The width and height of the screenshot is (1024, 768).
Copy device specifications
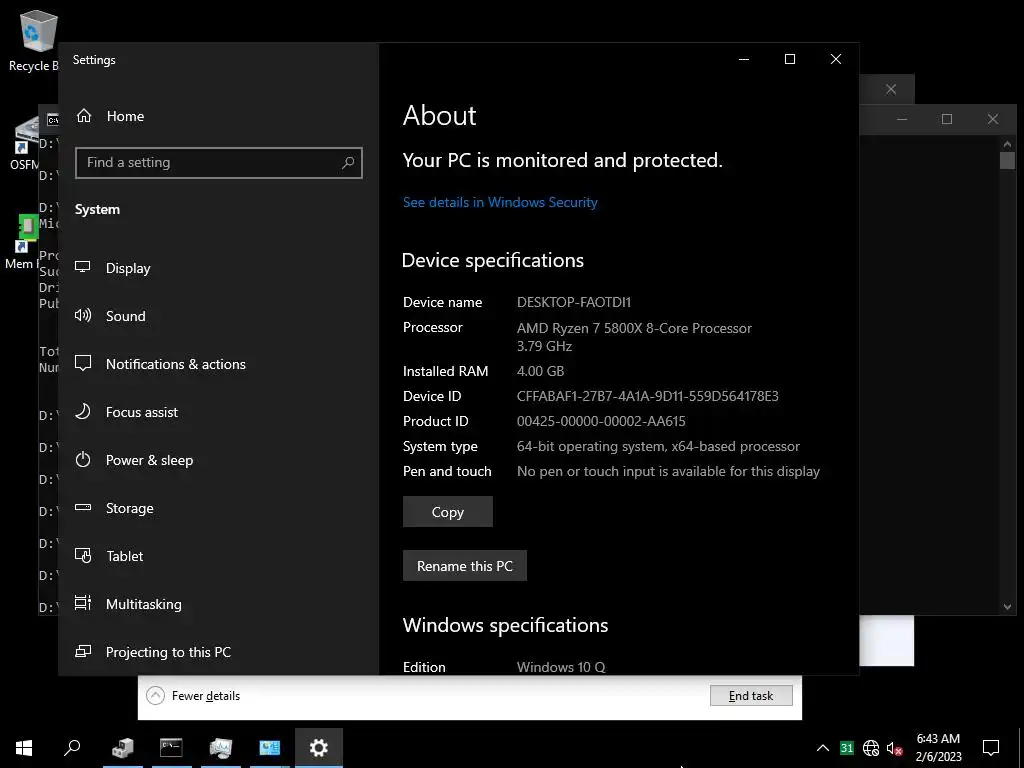(447, 512)
